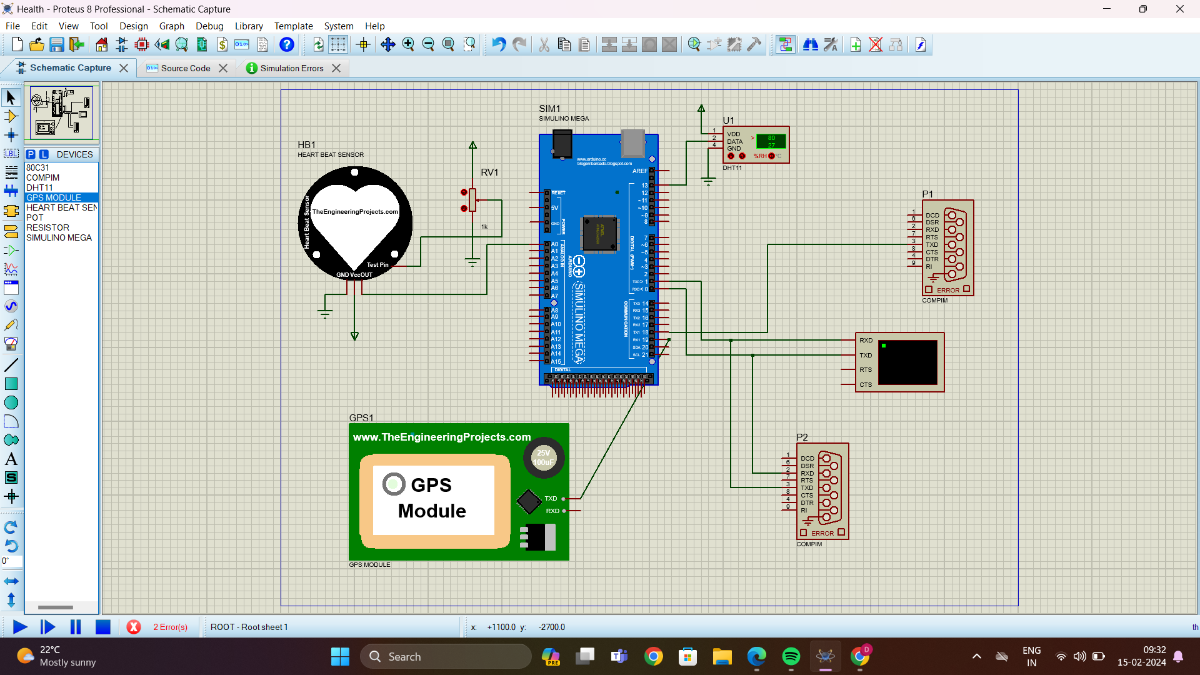Open the Library menu
The height and width of the screenshot is (675, 1200).
coord(249,26)
